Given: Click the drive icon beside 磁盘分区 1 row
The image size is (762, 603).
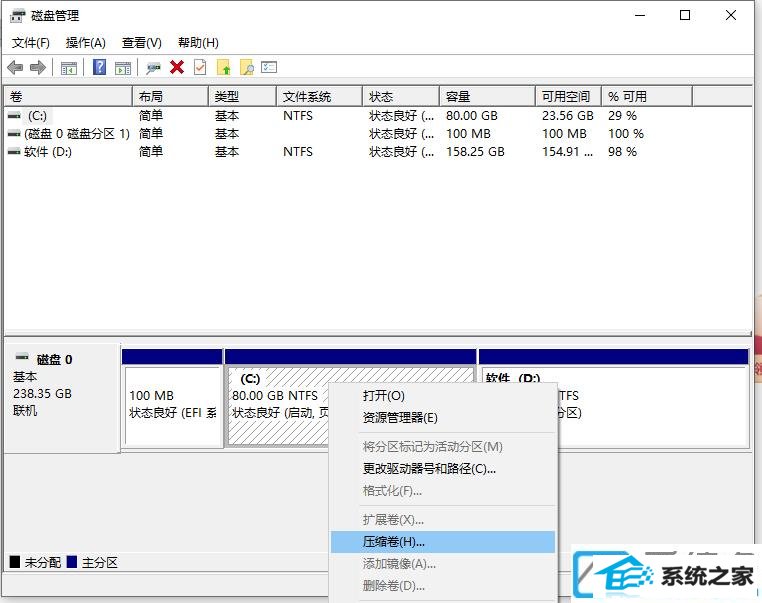Looking at the screenshot, I should (x=14, y=134).
